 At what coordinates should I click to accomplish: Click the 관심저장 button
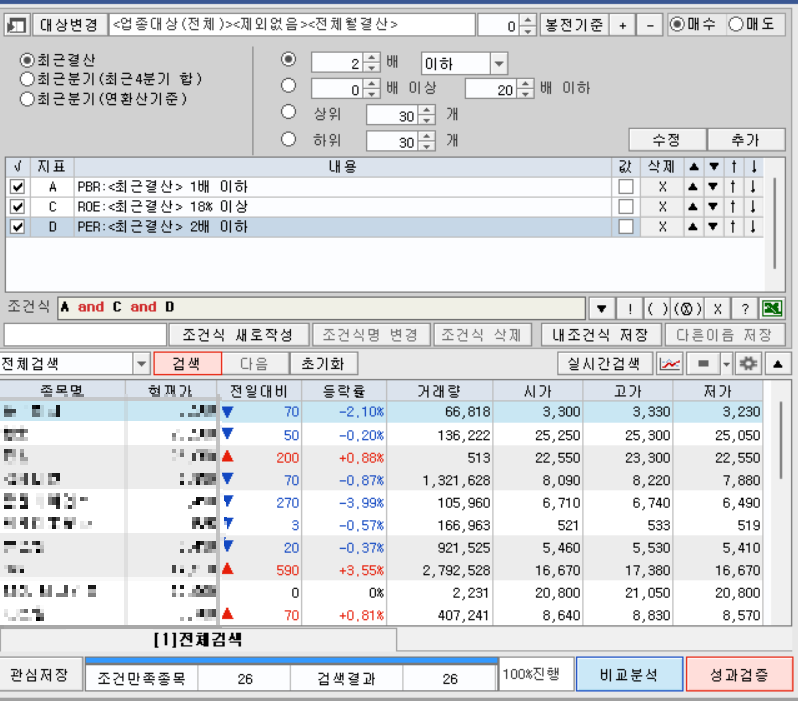coord(40,675)
